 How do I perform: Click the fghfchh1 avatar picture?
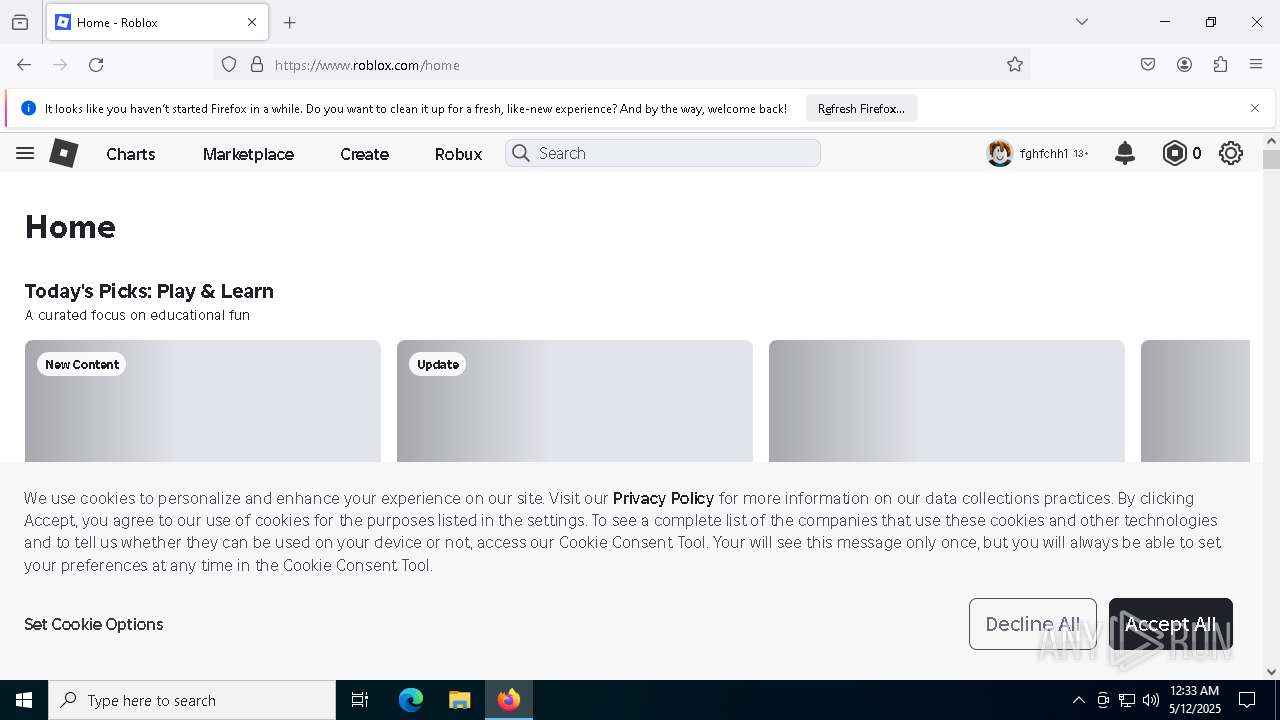(1000, 153)
